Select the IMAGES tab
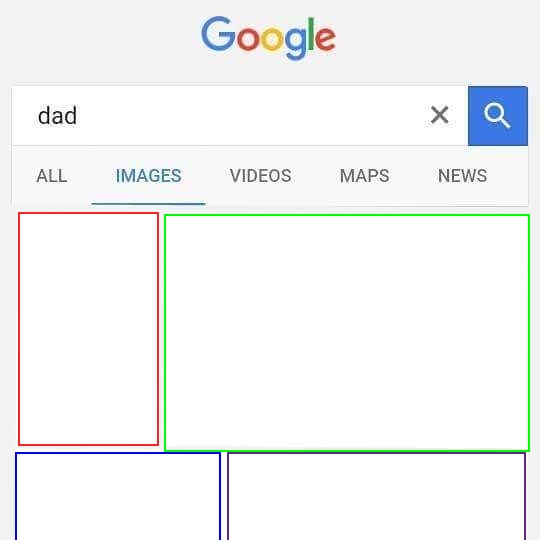Screen dimensions: 540x540 point(148,176)
